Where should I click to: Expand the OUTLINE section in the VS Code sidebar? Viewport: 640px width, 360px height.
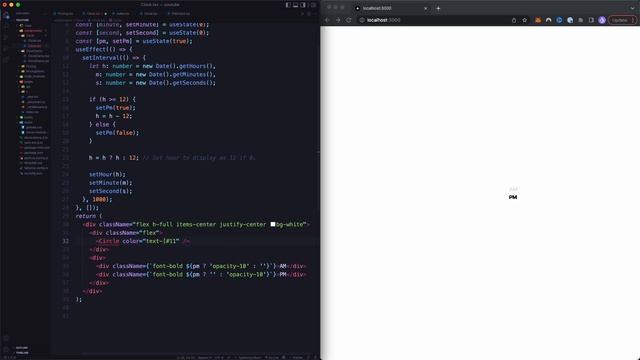22,348
